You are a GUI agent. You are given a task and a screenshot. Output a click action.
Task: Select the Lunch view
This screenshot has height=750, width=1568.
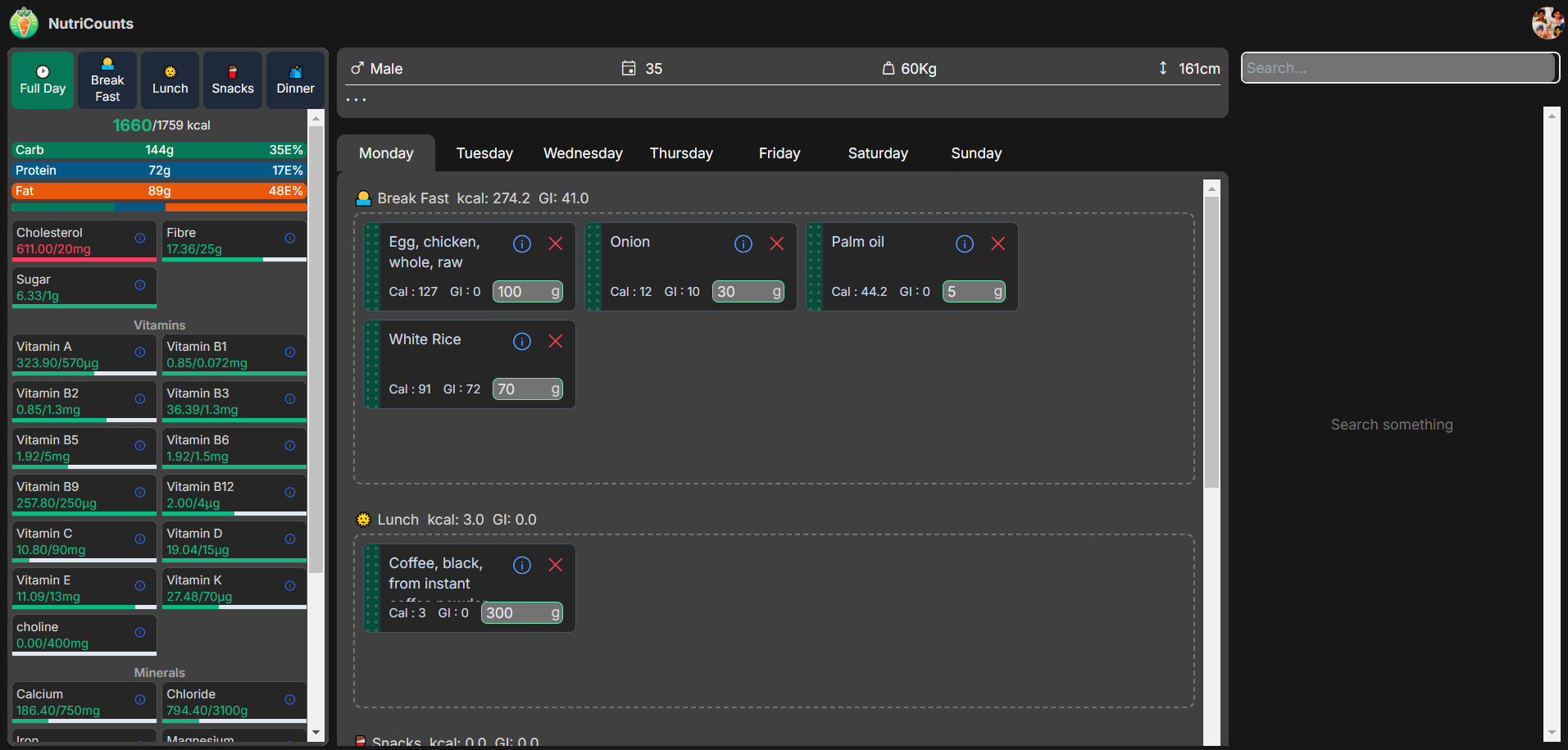[x=170, y=80]
